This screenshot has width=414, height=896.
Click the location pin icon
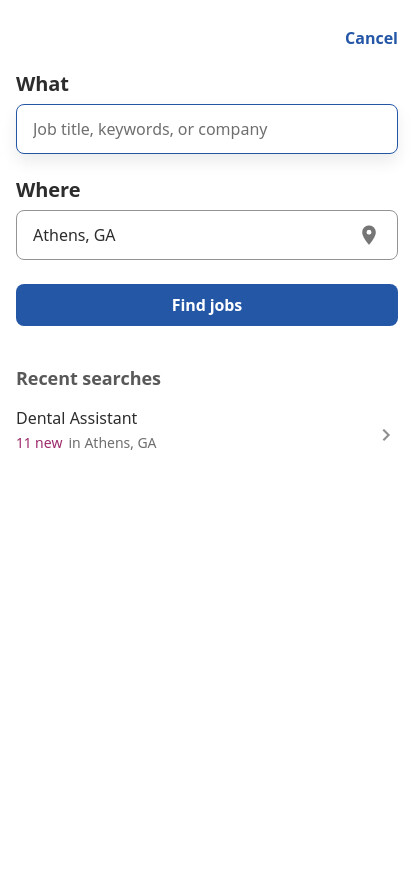point(369,235)
